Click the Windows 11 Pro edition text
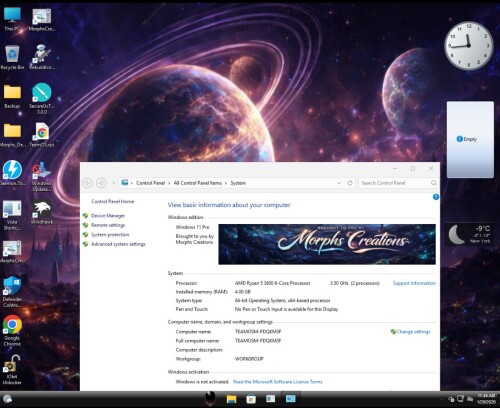Viewport: 500px width, 408px height. 193,227
